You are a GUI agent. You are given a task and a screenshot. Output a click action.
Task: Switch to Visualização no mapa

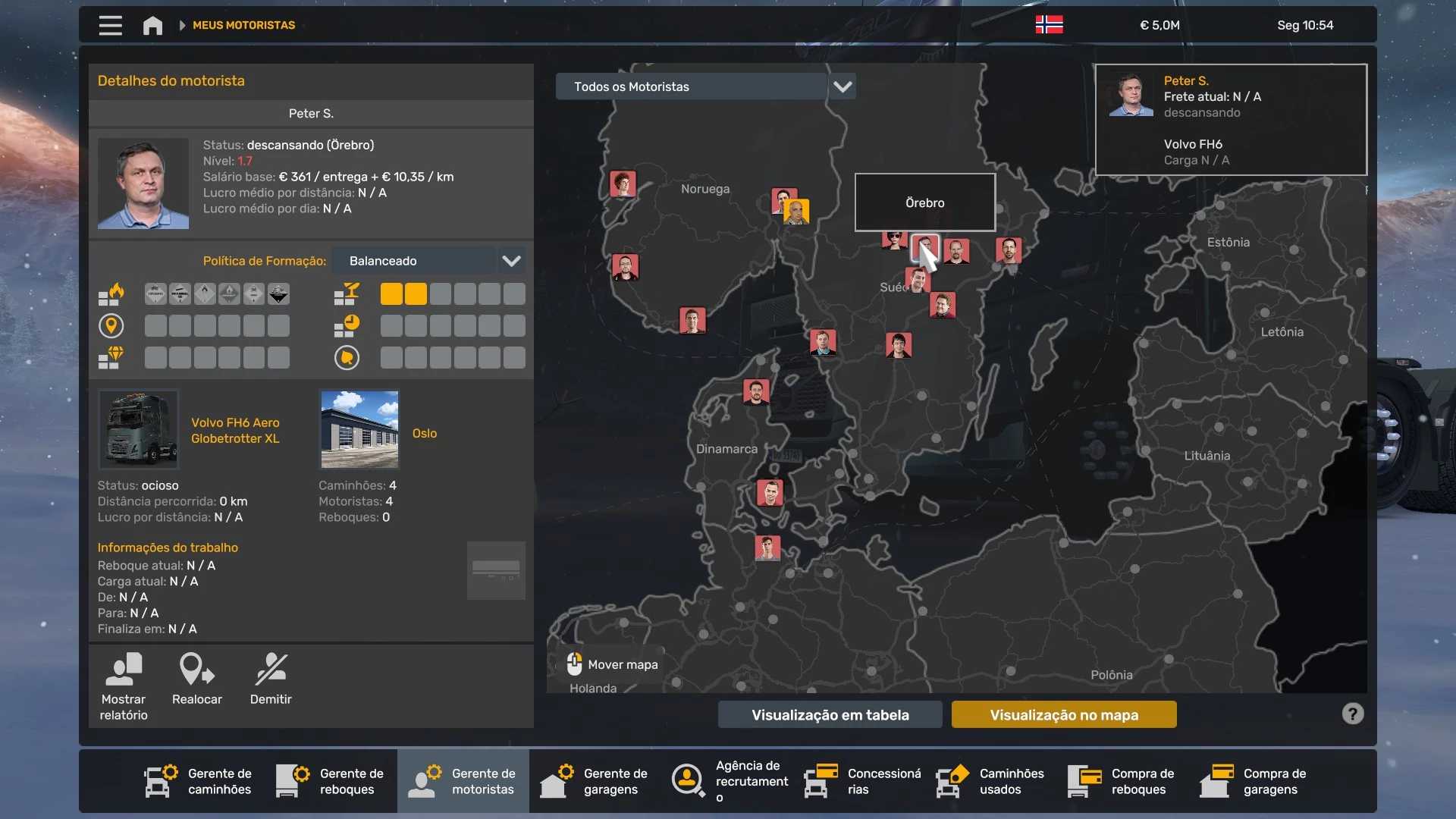[1063, 714]
